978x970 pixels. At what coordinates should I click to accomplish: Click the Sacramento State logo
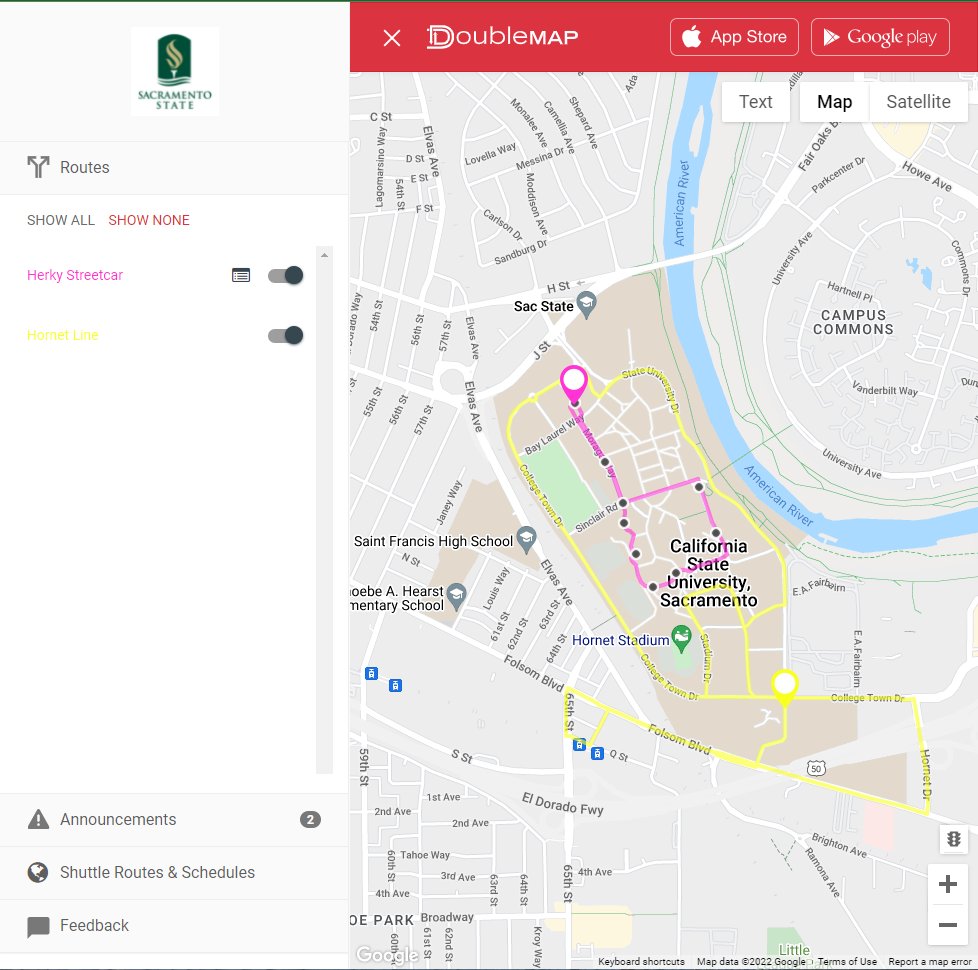pos(175,72)
